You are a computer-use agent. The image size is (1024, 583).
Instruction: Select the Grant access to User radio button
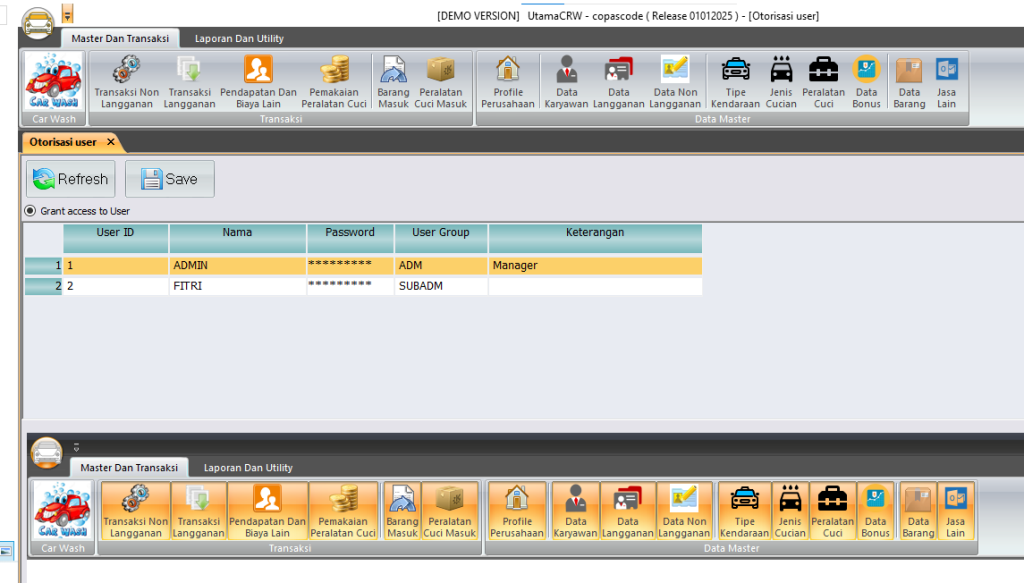[30, 211]
